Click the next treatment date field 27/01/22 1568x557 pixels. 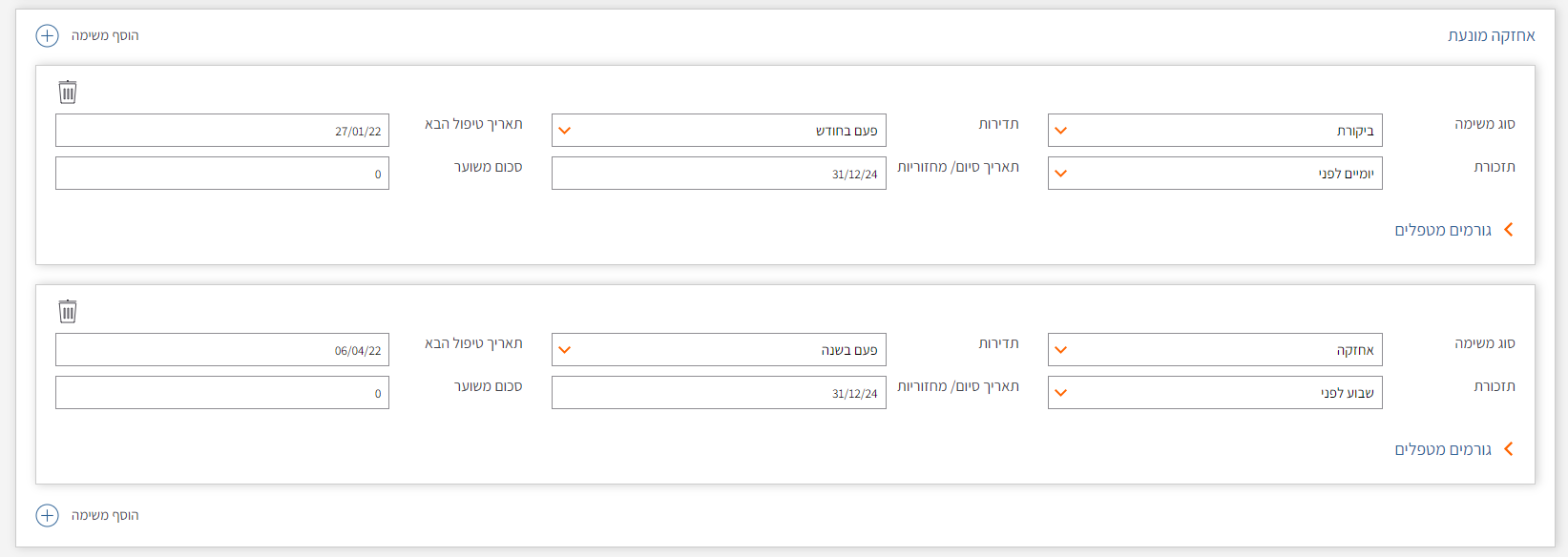click(222, 131)
